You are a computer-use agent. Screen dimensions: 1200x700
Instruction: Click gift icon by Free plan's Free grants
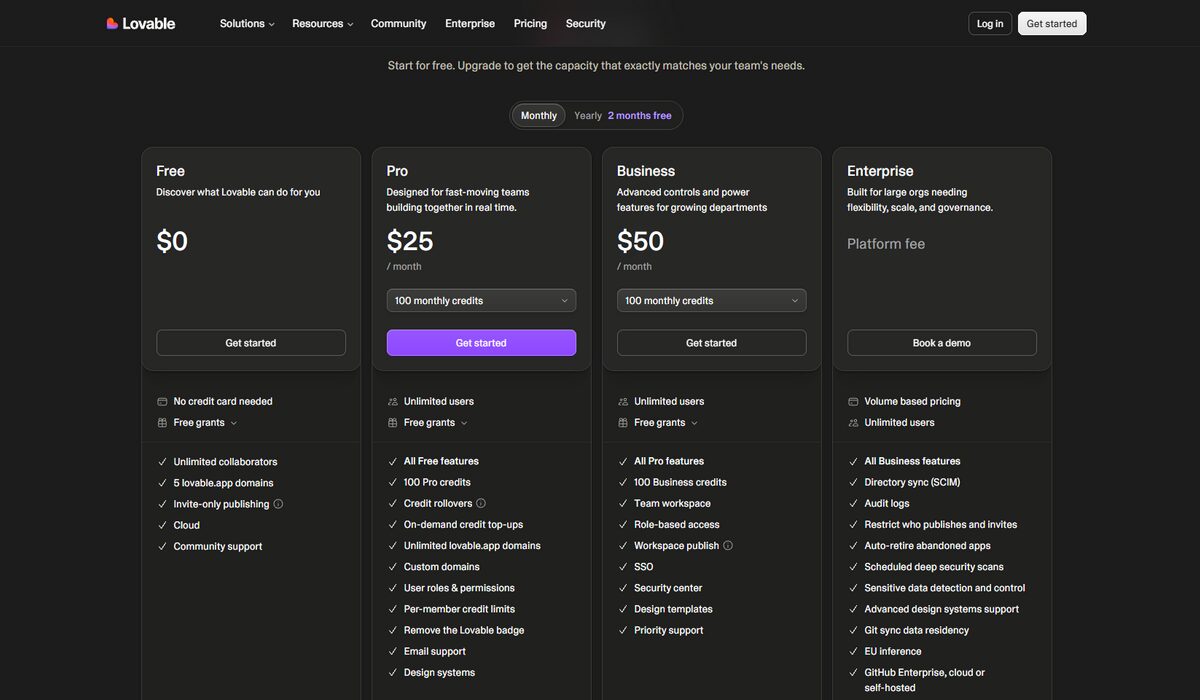click(162, 422)
